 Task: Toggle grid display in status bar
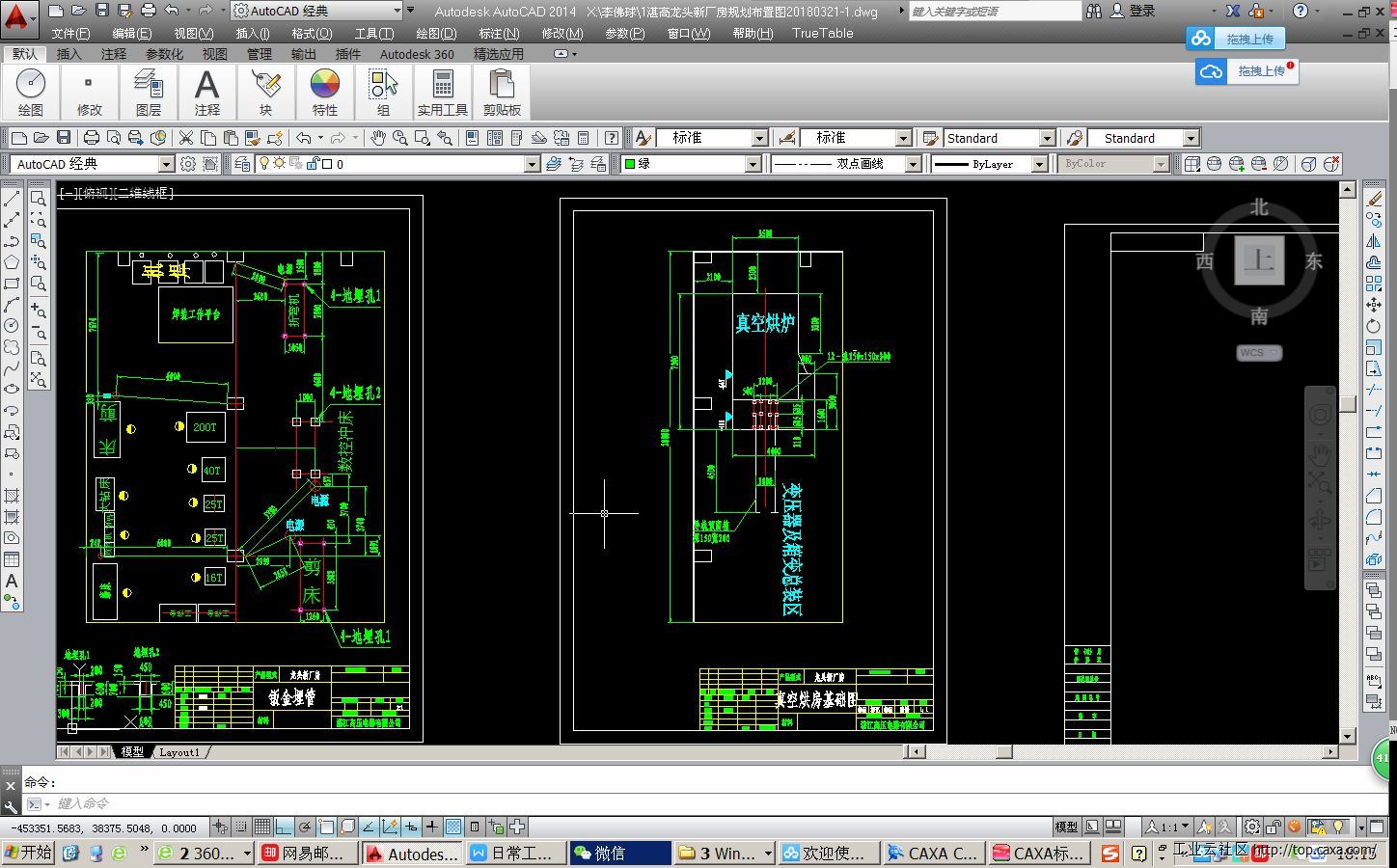click(261, 827)
